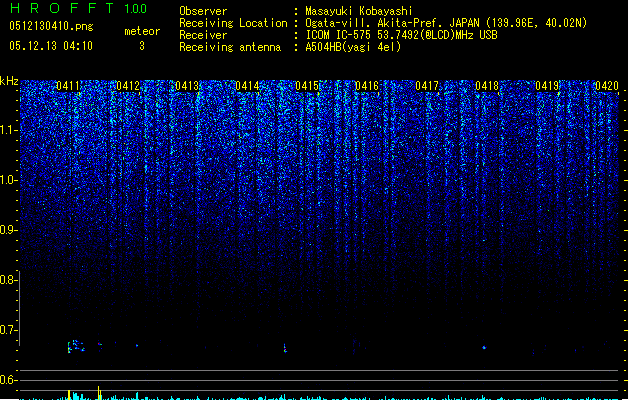The image size is (629, 400).
Task: Click the 0.7 kHz axis label
Action: [x=8, y=330]
